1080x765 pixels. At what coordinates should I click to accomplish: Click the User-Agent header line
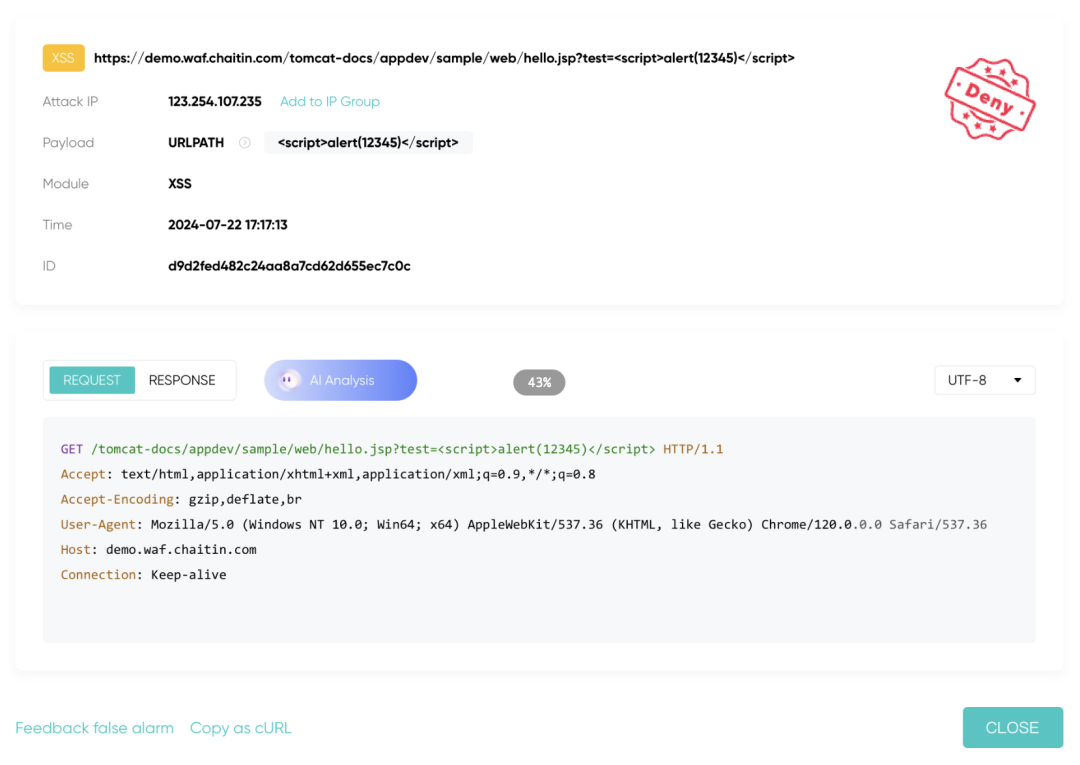click(523, 524)
